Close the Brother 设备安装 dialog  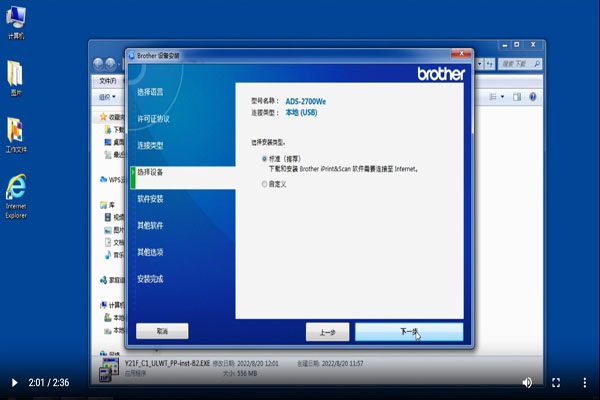pos(461,54)
